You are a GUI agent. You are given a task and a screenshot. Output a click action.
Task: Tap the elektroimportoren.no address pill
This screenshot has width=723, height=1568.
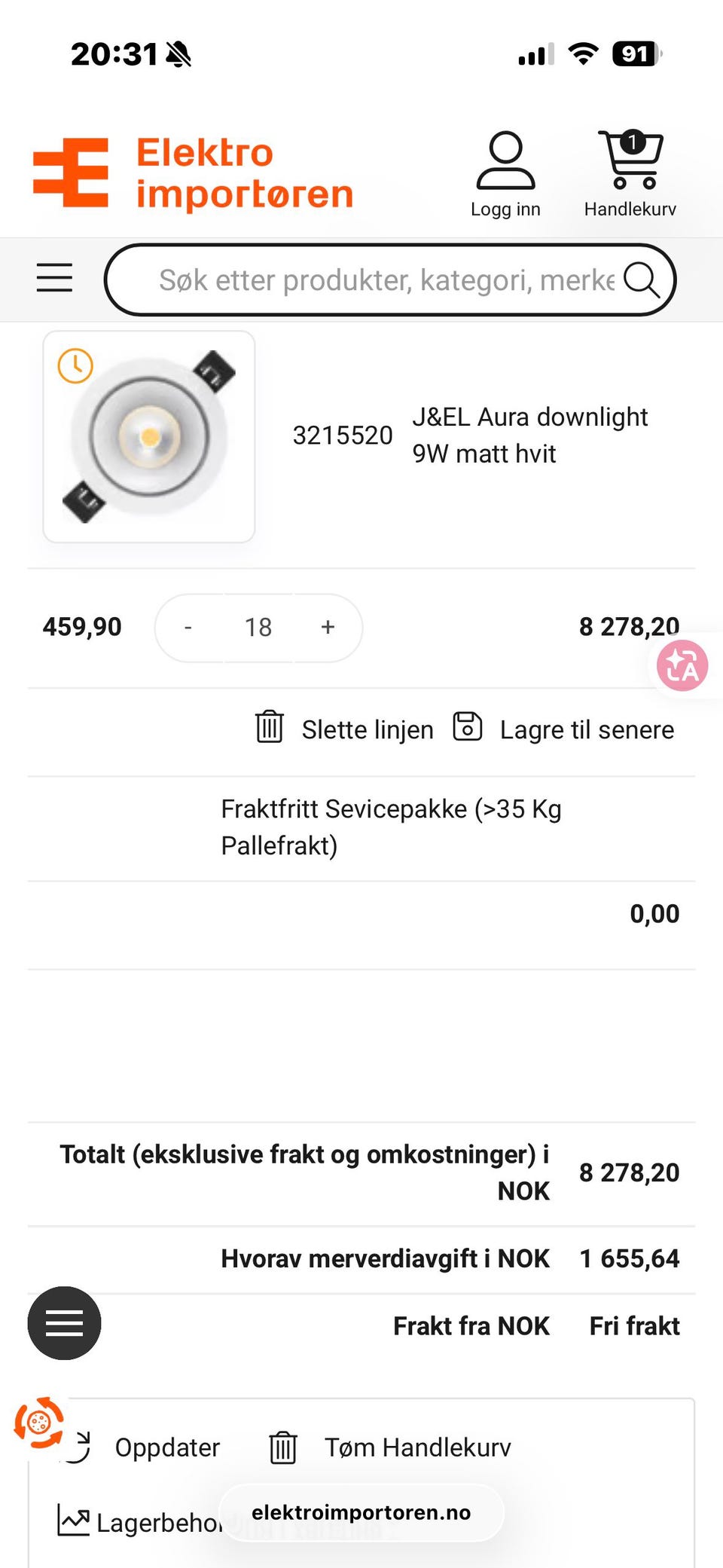tap(361, 1512)
